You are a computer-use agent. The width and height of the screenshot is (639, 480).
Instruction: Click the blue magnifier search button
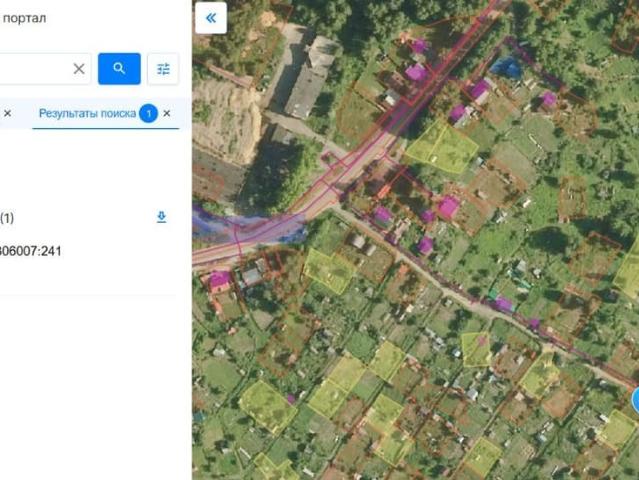coord(119,68)
